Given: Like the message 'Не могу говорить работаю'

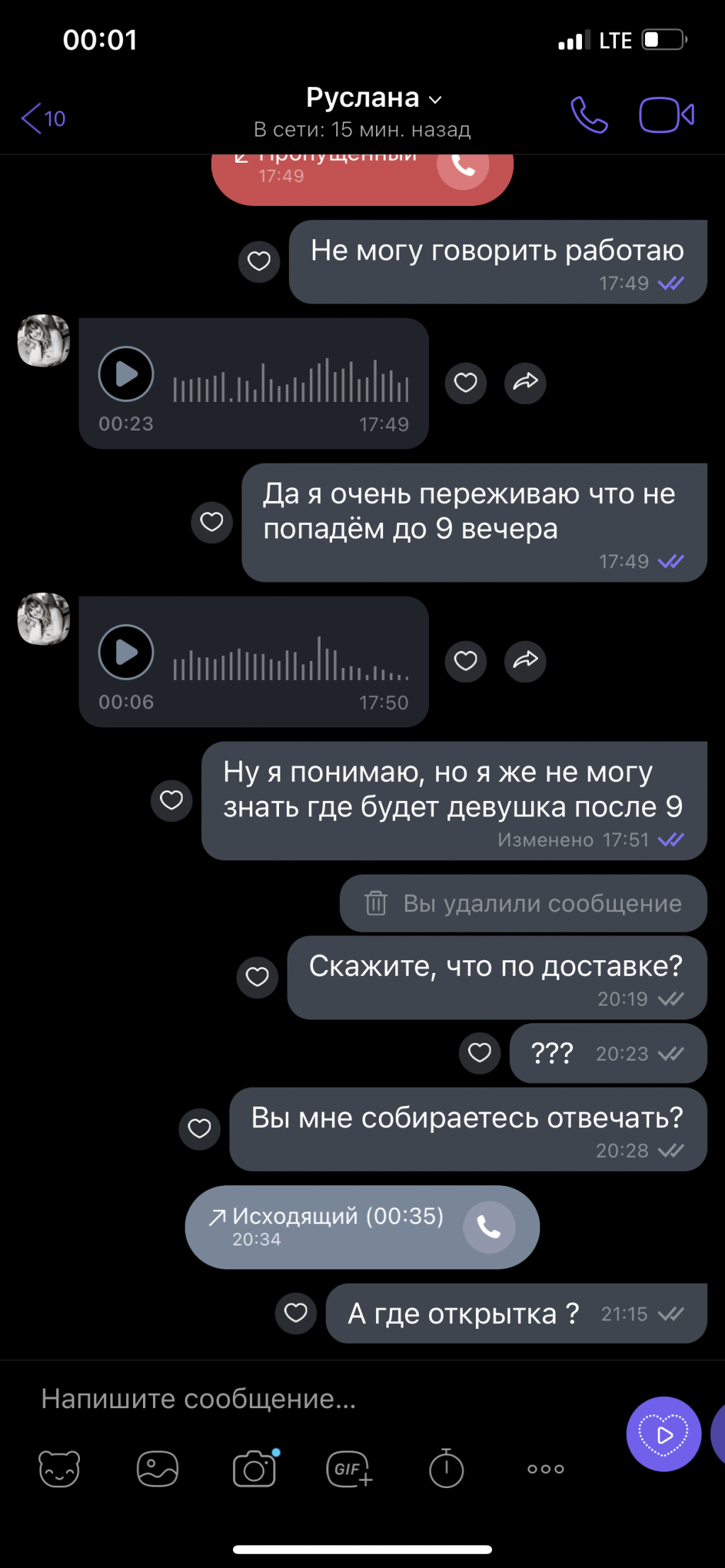Looking at the screenshot, I should (259, 261).
